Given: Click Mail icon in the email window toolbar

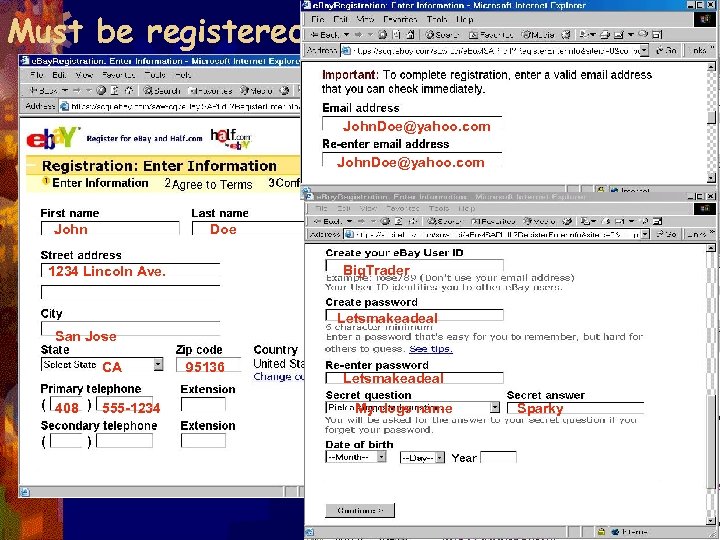Looking at the screenshot, I should (x=584, y=35).
